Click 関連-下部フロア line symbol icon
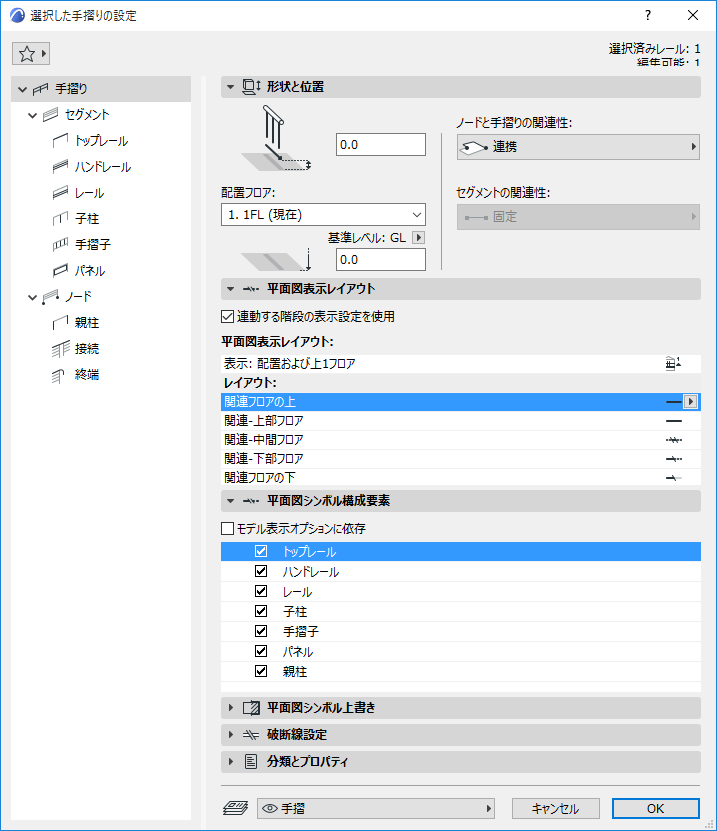The width and height of the screenshot is (717, 831). pyautogui.click(x=674, y=459)
